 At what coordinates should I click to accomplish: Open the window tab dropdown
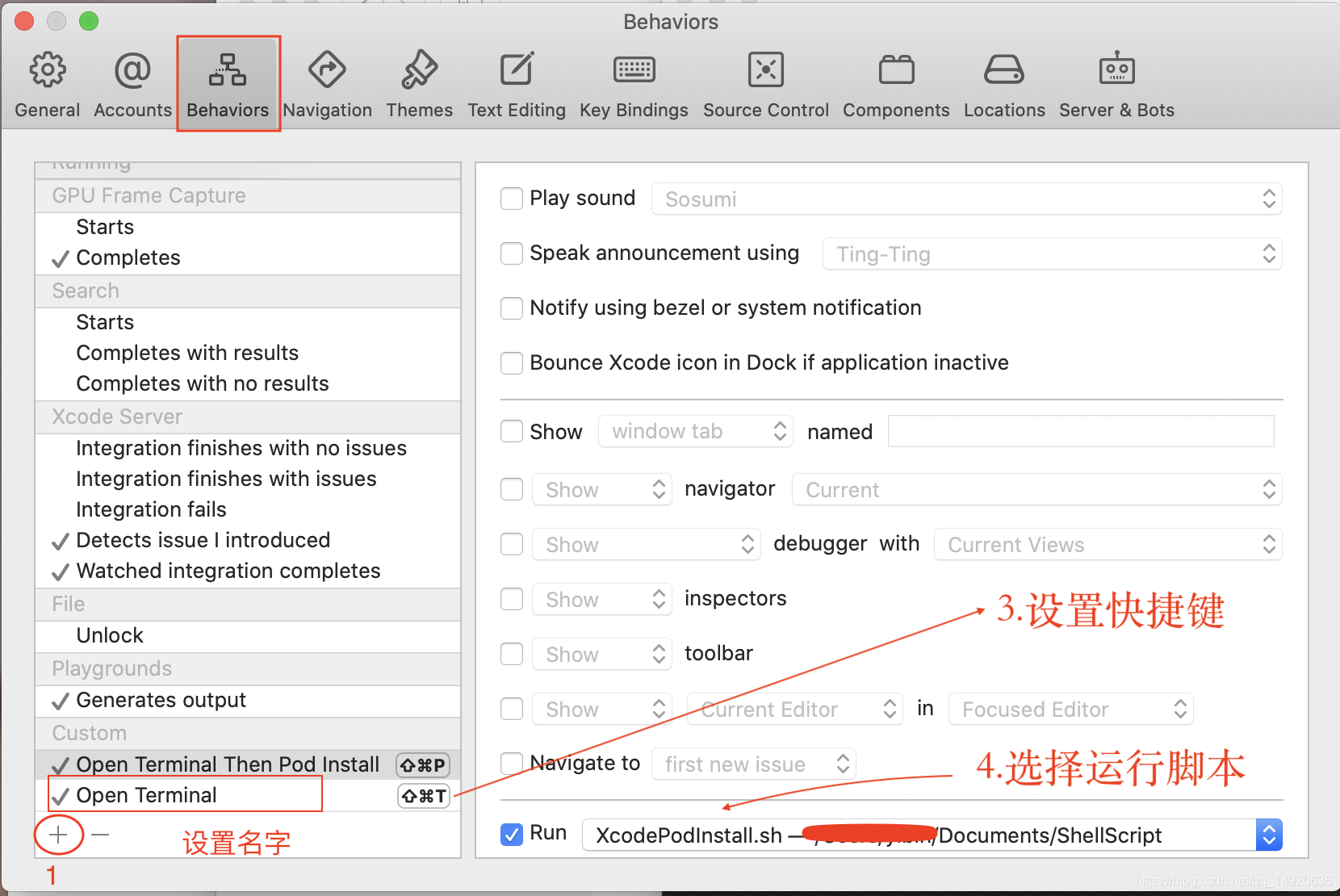coord(696,431)
